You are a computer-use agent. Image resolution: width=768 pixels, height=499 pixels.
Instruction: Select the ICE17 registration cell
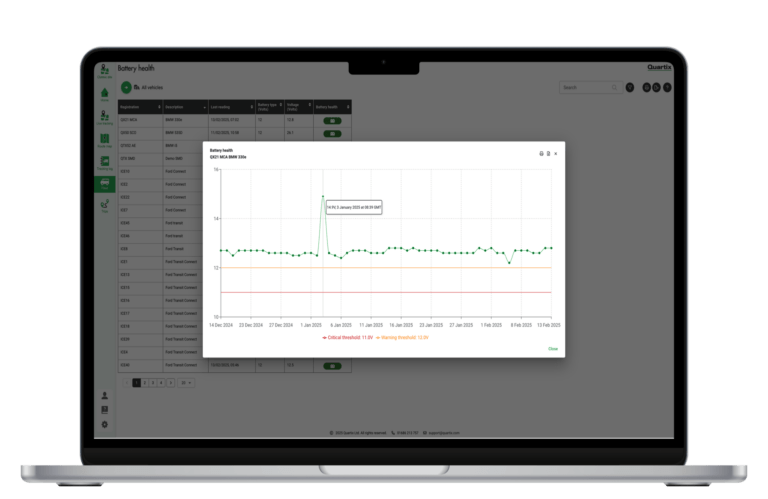click(x=140, y=313)
